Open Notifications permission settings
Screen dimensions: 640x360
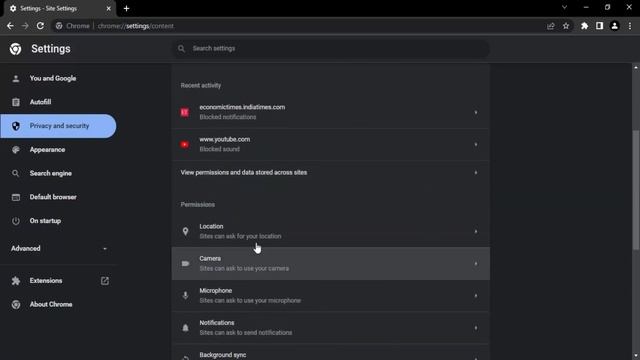331,328
